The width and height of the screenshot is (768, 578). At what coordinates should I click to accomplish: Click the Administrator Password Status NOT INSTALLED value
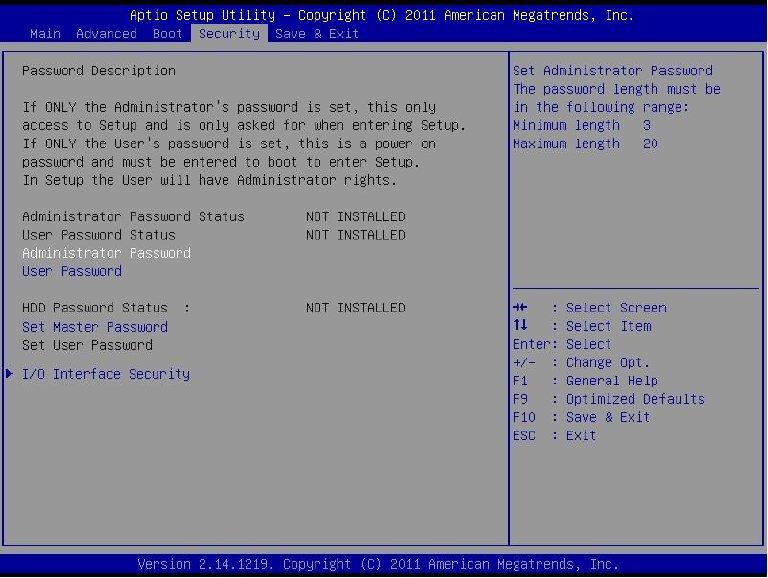[x=355, y=217]
